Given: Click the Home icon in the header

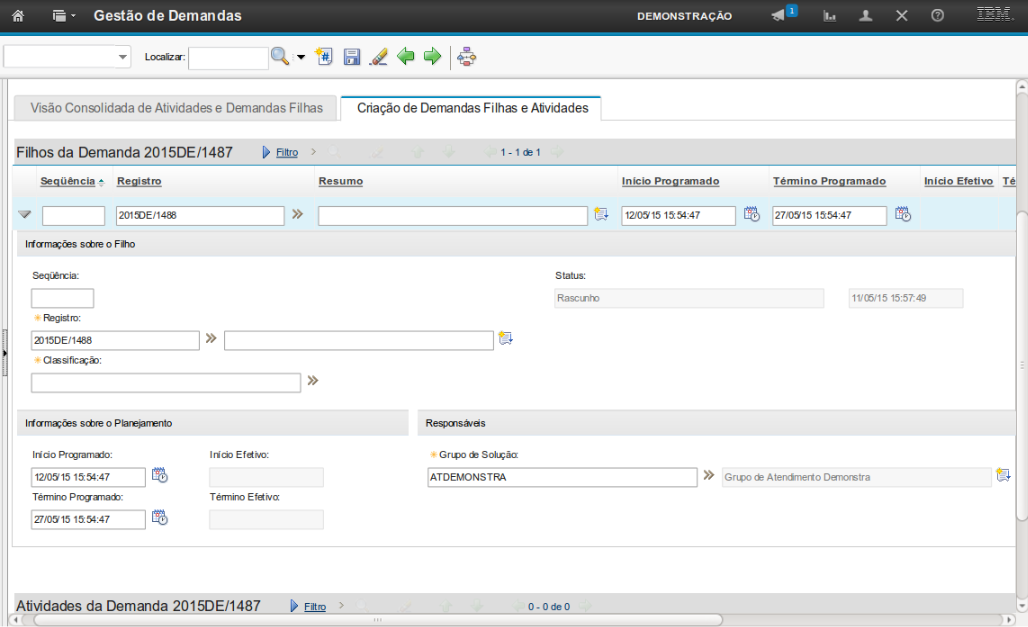Looking at the screenshot, I should tap(17, 16).
